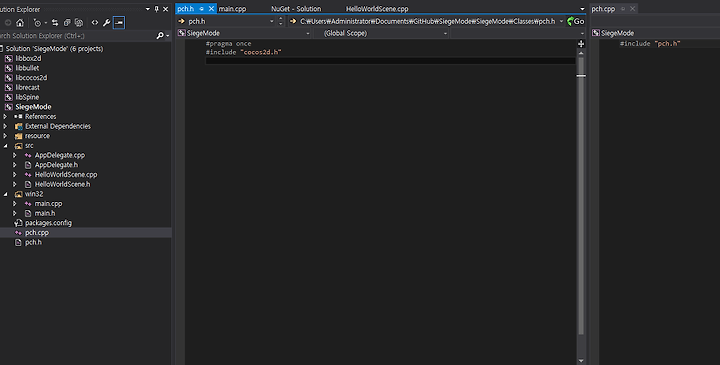Expand the main.cpp tree item
Screen dimensions: 720x365
15,204
